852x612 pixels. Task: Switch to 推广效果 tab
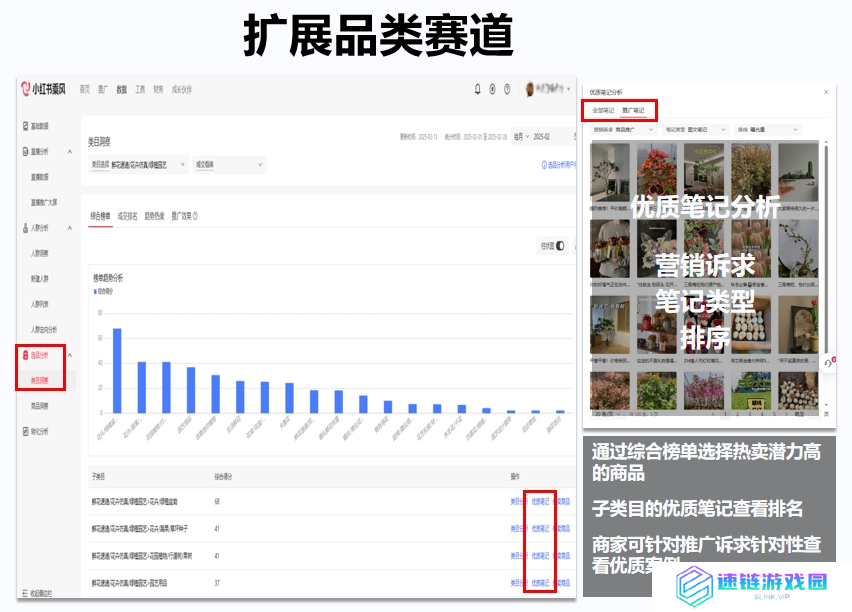[x=181, y=216]
